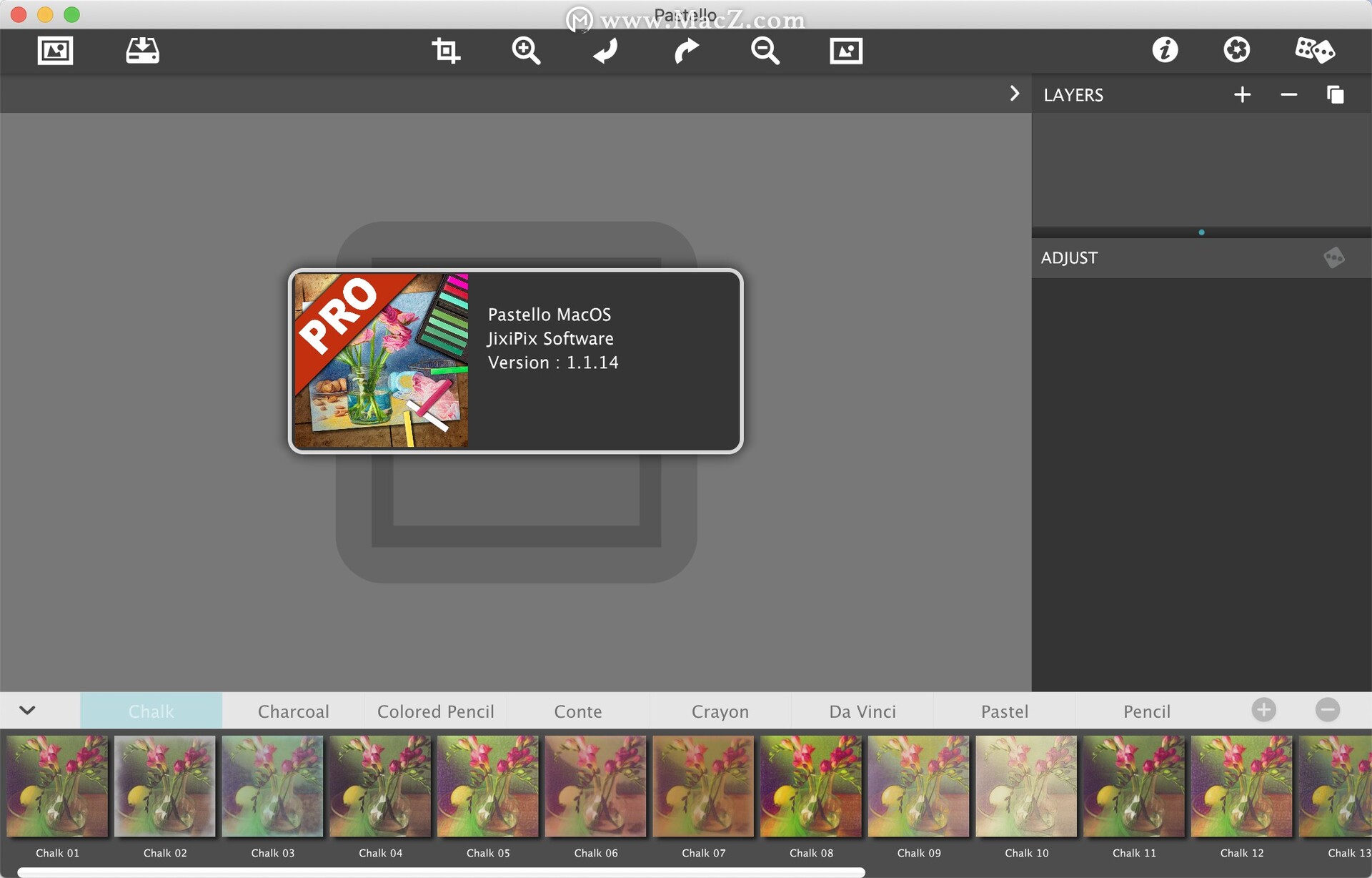
Task: Apply the Chalk 02 preset thumbnail
Action: point(165,786)
